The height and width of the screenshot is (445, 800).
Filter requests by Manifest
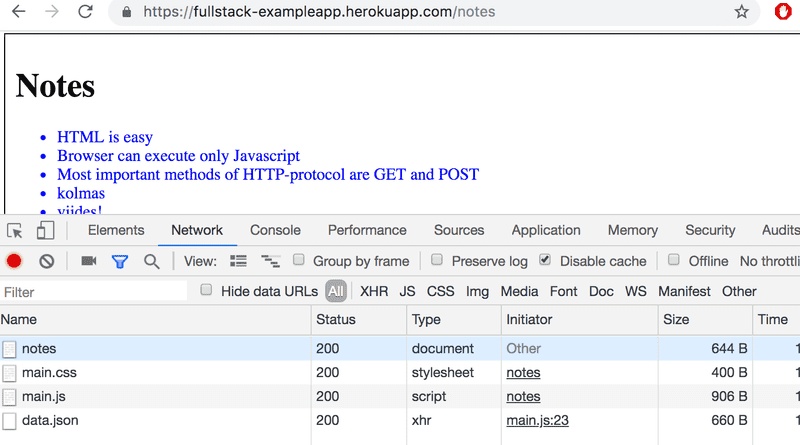pos(684,291)
